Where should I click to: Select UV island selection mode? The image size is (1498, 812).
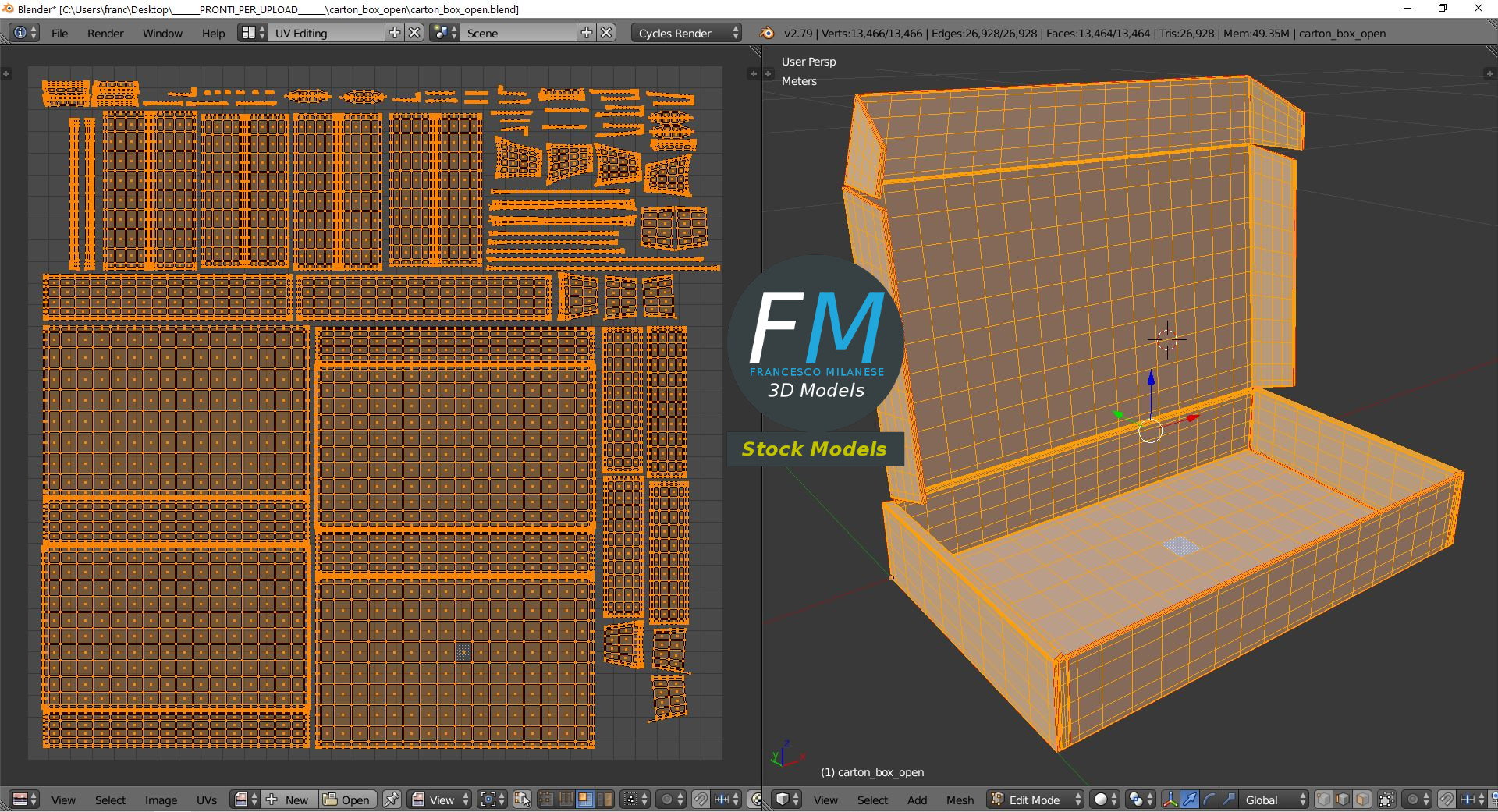click(x=605, y=800)
